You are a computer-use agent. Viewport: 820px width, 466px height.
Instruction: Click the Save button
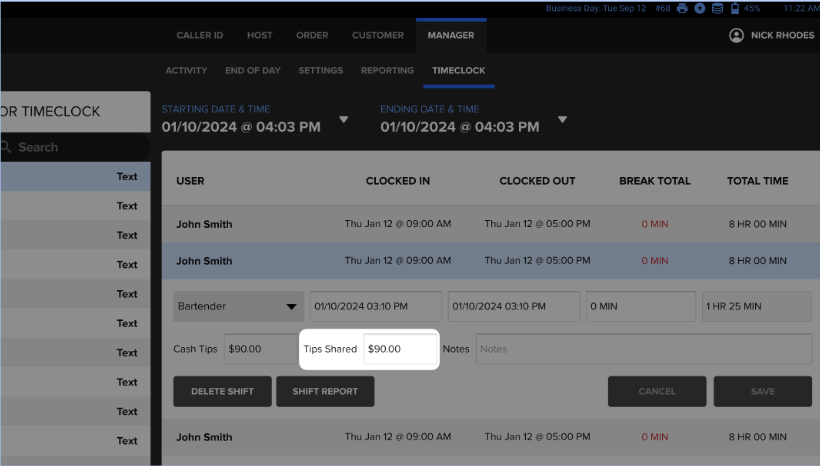tap(762, 391)
